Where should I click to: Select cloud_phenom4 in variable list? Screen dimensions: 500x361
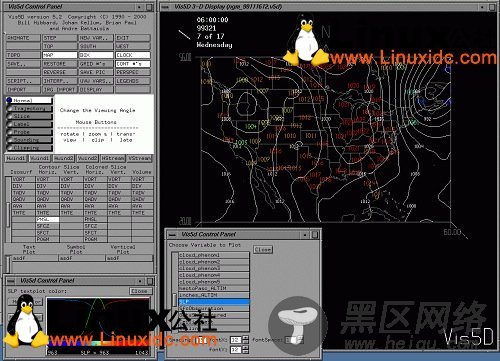coord(214,275)
